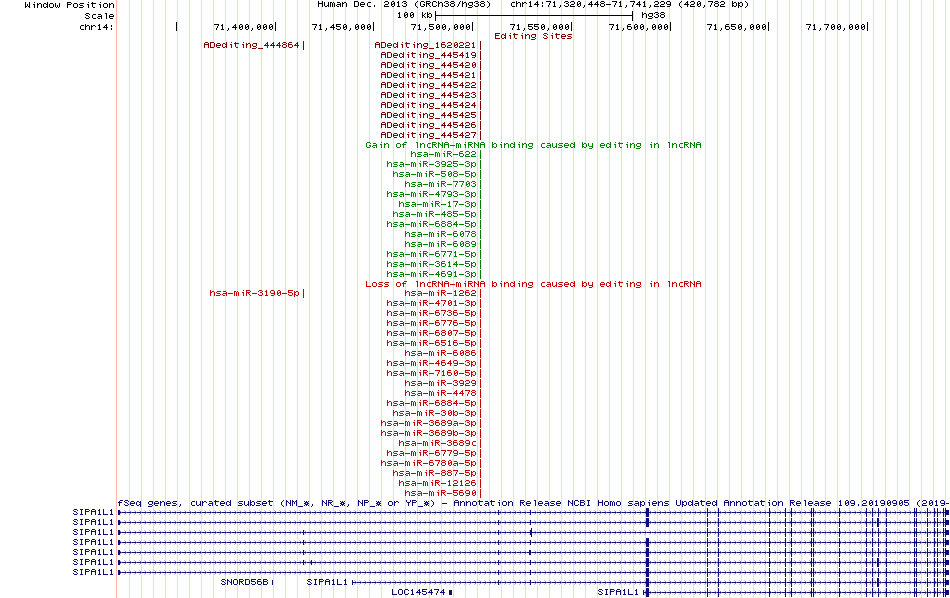This screenshot has width=950, height=598.
Task: Click the hsa-miR-5690 loss binding item
Action: 440,493
